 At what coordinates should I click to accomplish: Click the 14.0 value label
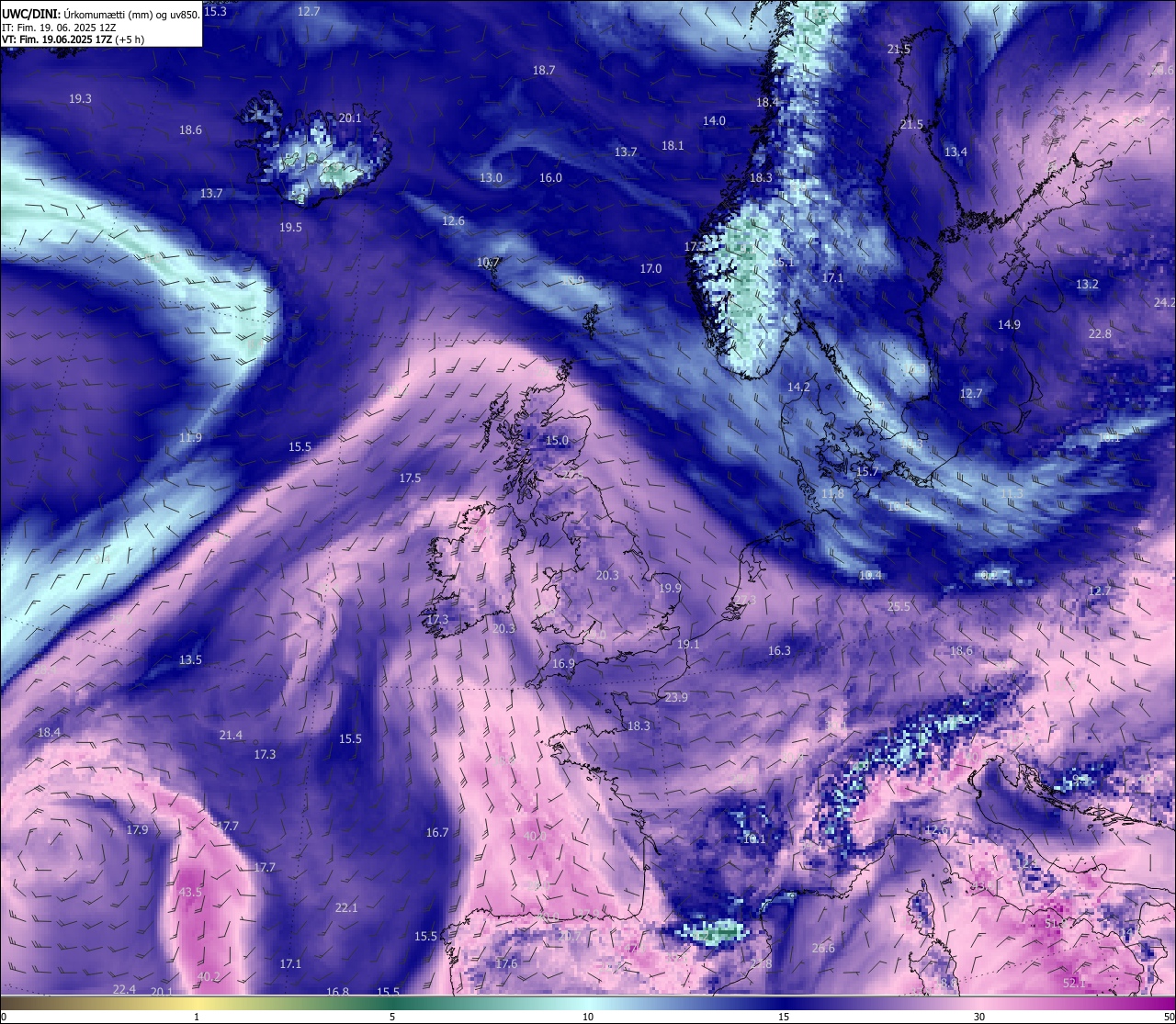tap(714, 120)
